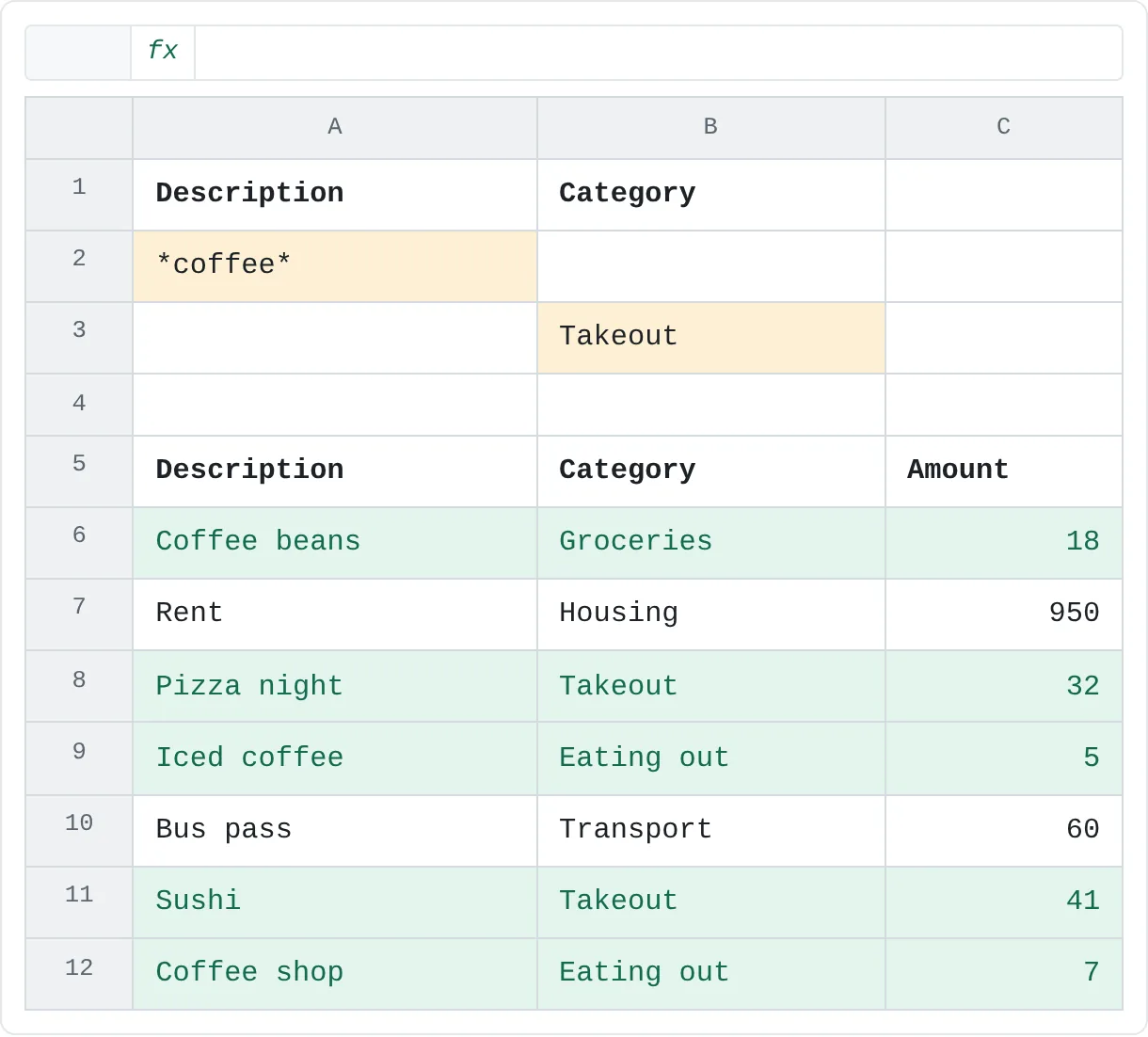Click the amount 5 cell

click(x=1004, y=758)
